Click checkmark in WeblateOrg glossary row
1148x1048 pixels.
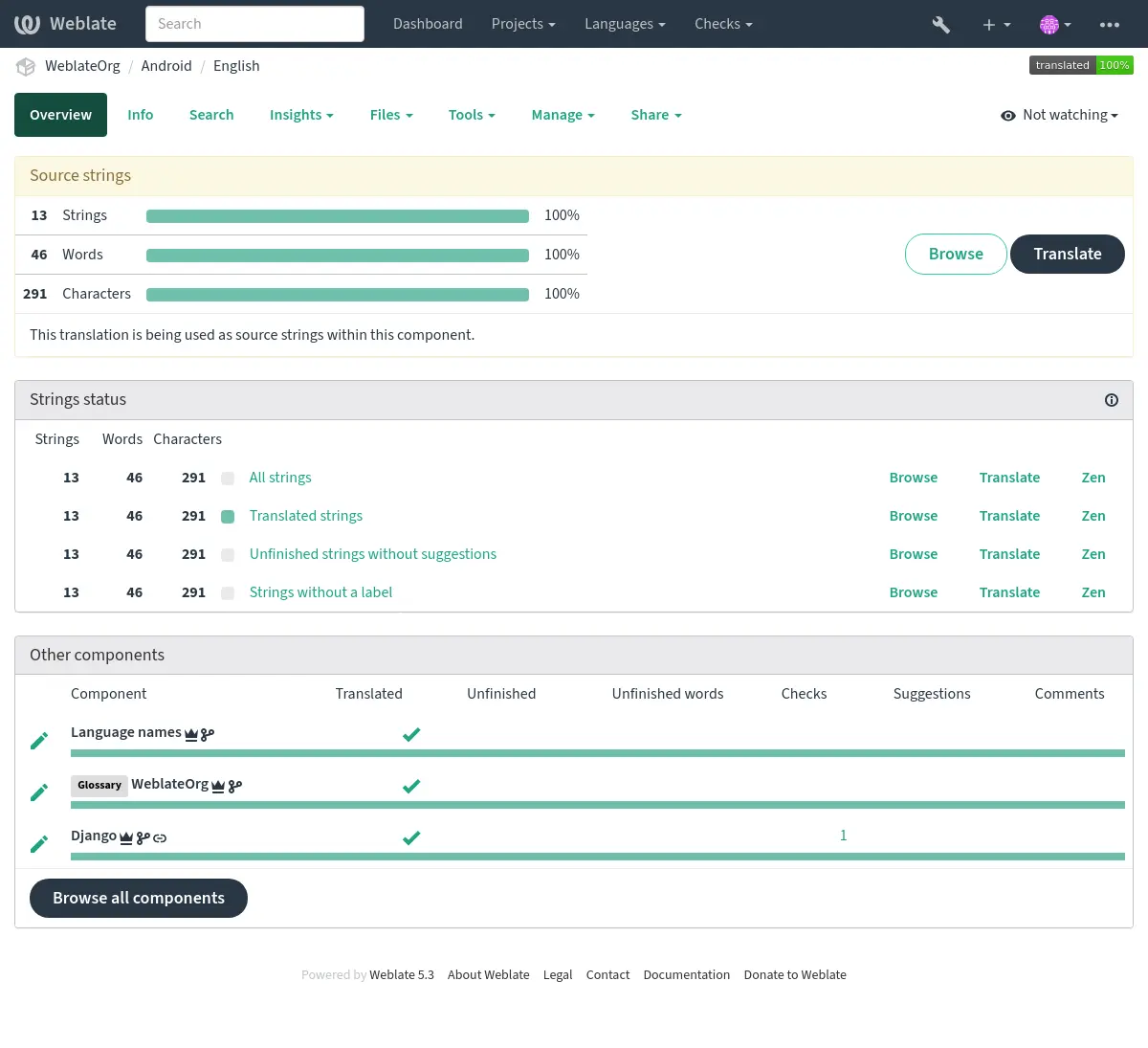point(411,786)
